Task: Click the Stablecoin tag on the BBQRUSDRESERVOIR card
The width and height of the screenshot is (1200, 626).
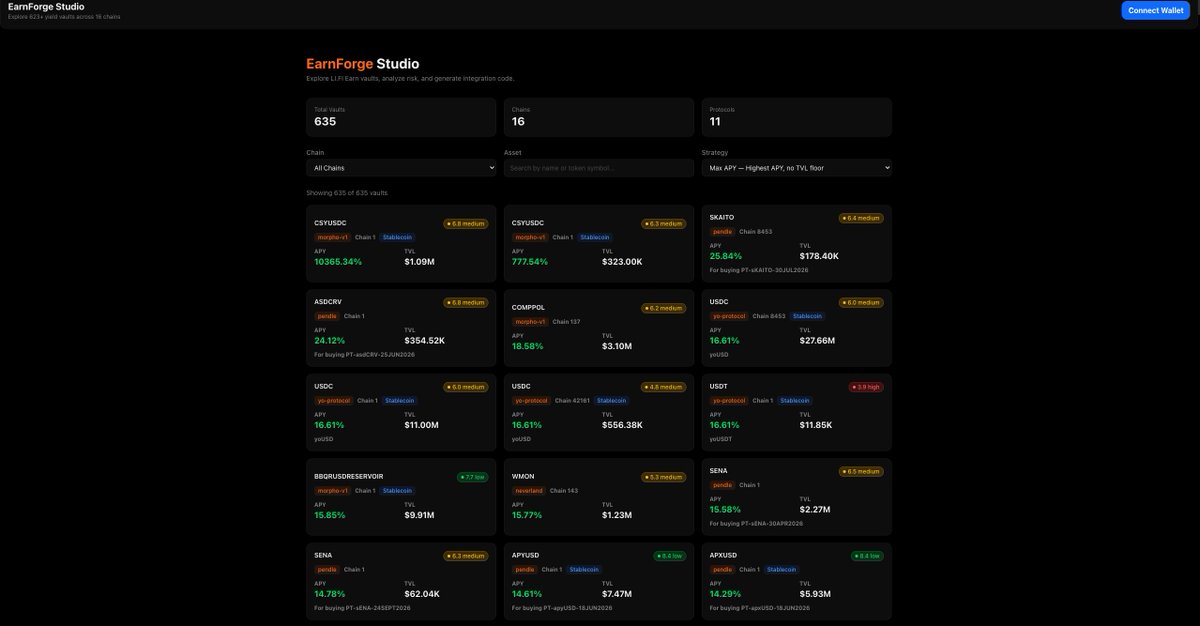Action: [398, 490]
